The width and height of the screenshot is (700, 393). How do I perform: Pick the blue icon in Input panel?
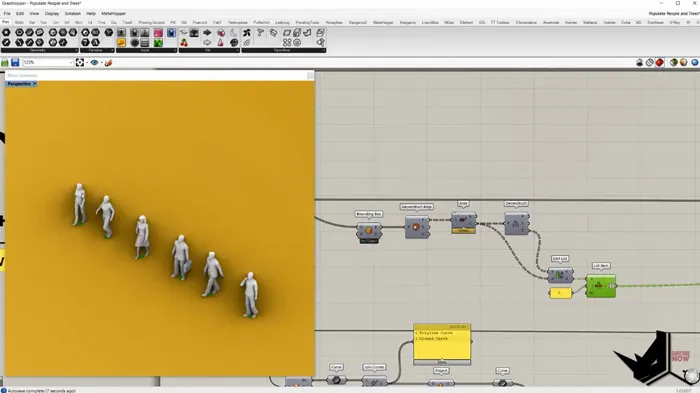click(x=171, y=33)
